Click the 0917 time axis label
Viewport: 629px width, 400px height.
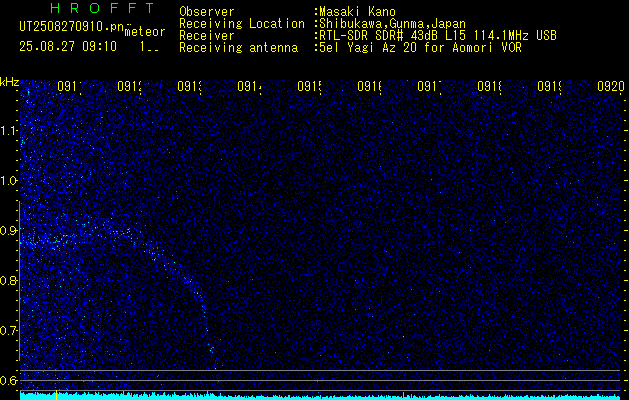[429, 87]
